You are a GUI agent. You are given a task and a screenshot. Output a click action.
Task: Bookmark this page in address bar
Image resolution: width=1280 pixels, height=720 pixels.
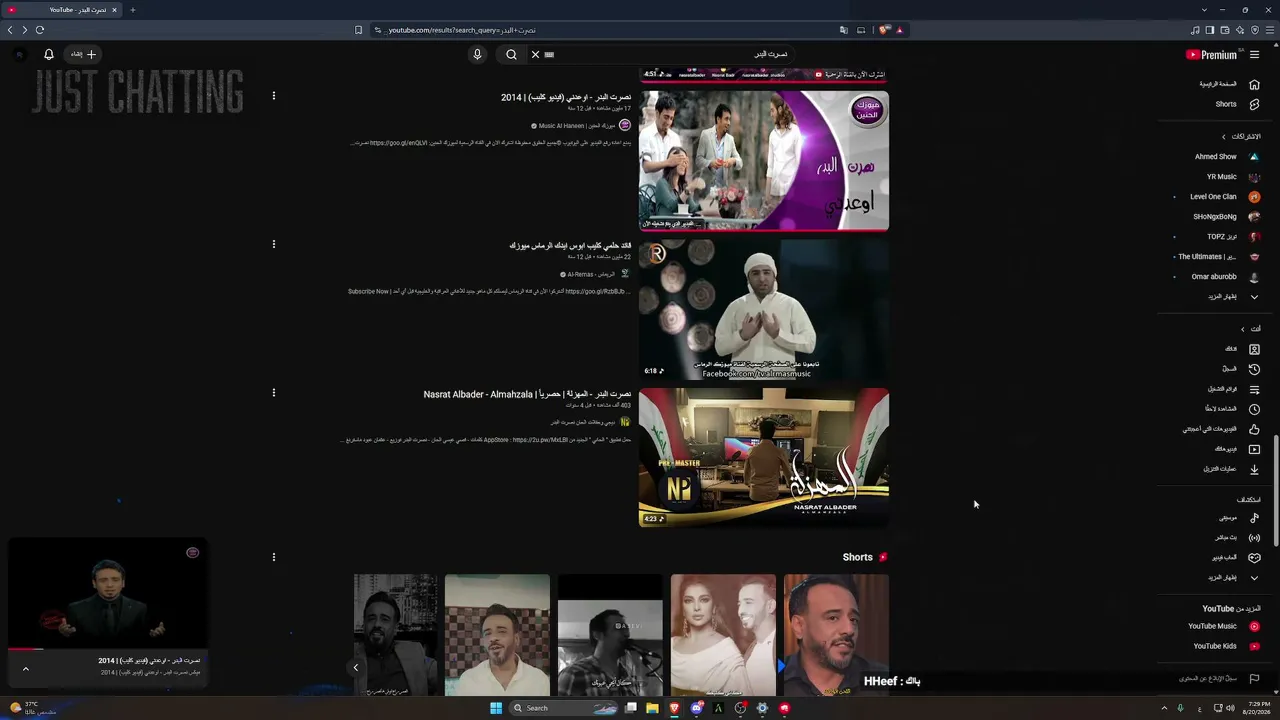tap(358, 30)
